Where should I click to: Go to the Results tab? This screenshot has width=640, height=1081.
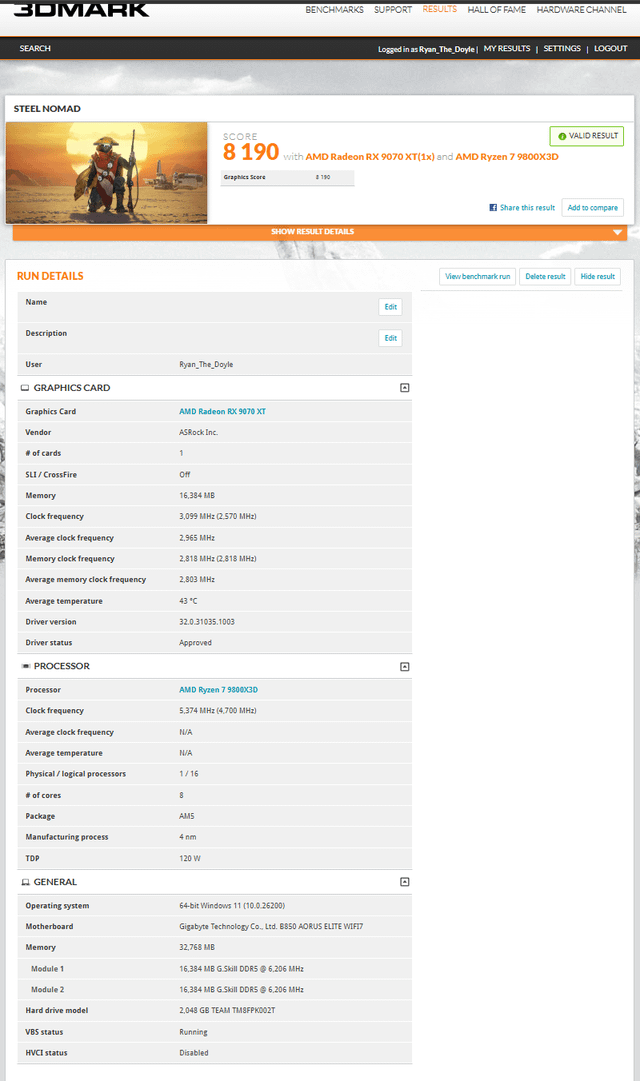(440, 9)
